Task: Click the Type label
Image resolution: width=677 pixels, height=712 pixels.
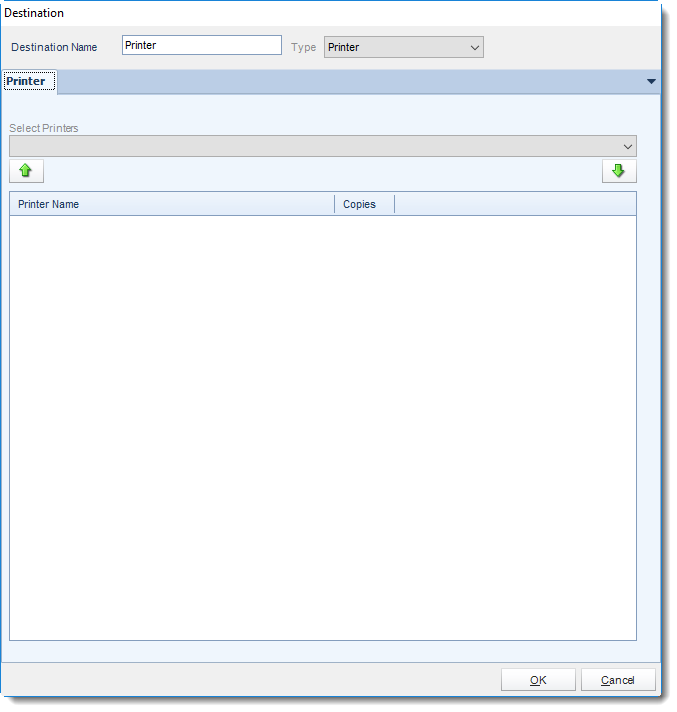Action: point(303,47)
